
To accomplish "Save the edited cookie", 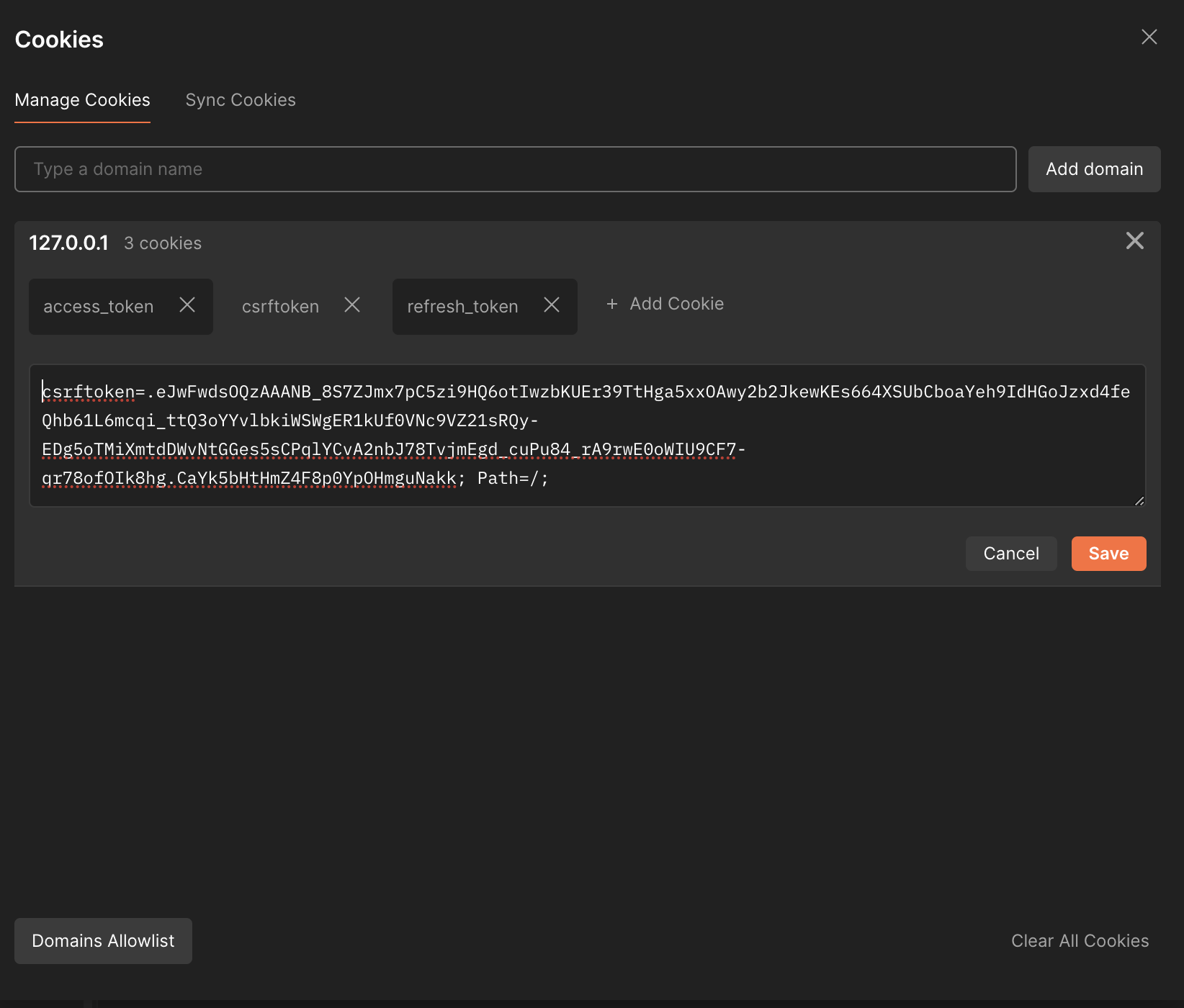I will (x=1108, y=554).
